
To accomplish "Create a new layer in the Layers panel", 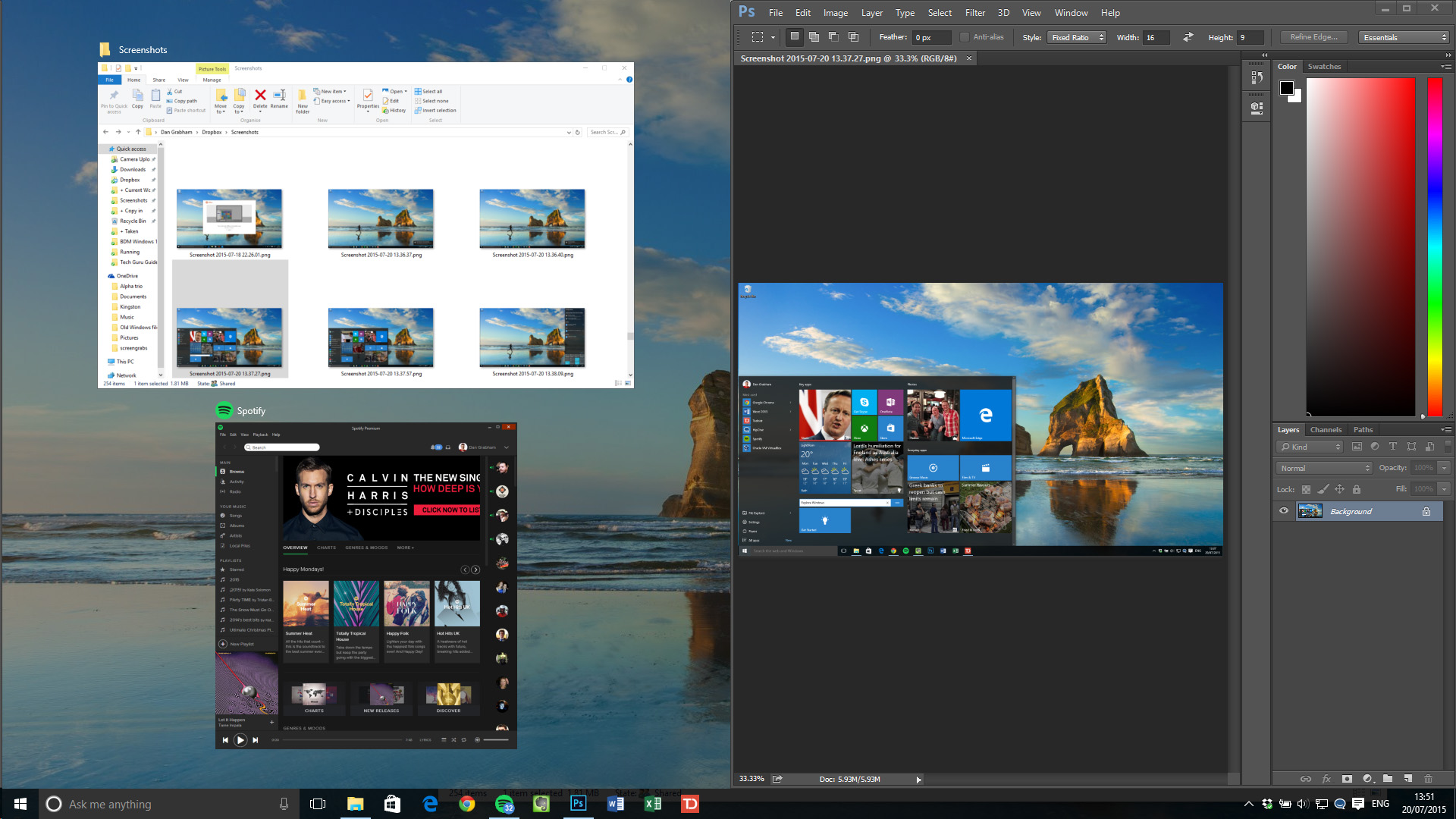I will (1408, 779).
